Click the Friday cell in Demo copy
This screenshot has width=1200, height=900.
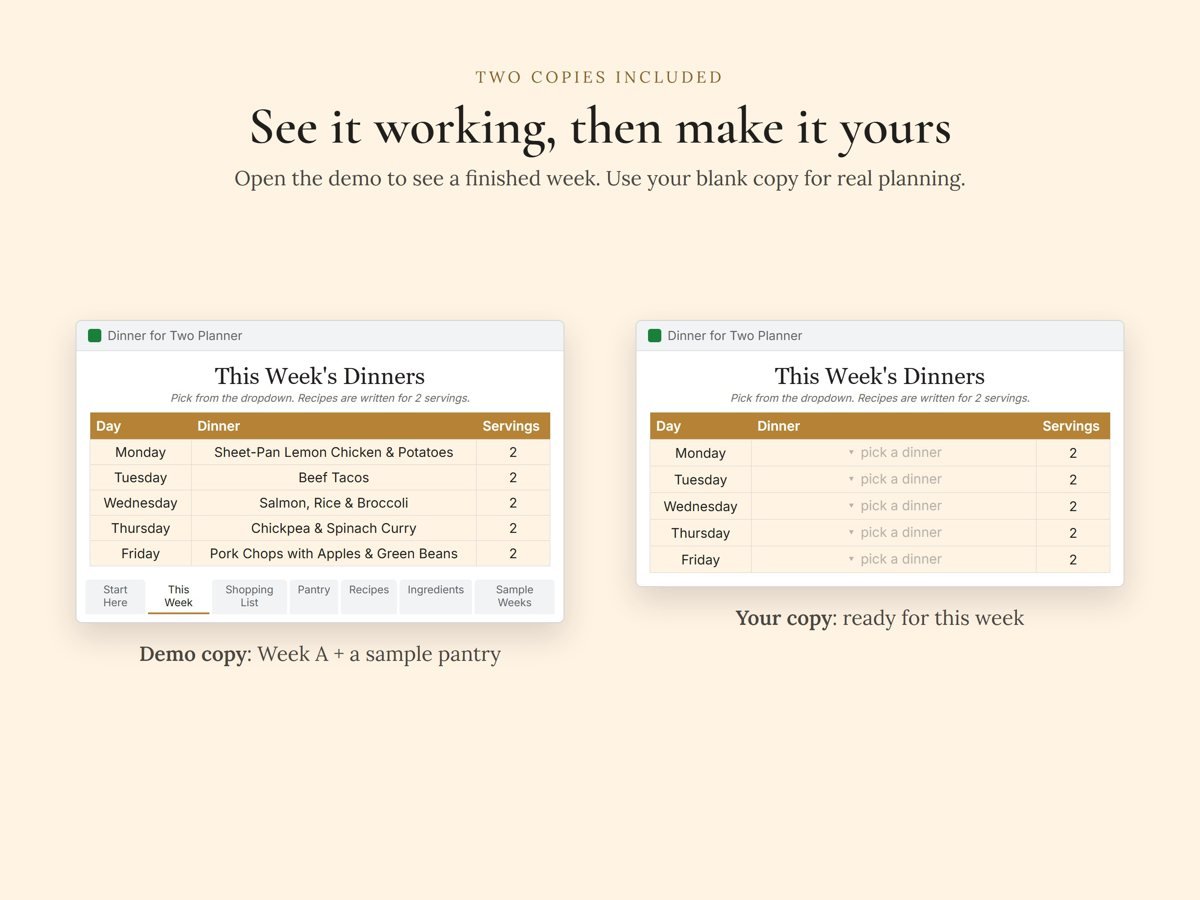pos(141,553)
